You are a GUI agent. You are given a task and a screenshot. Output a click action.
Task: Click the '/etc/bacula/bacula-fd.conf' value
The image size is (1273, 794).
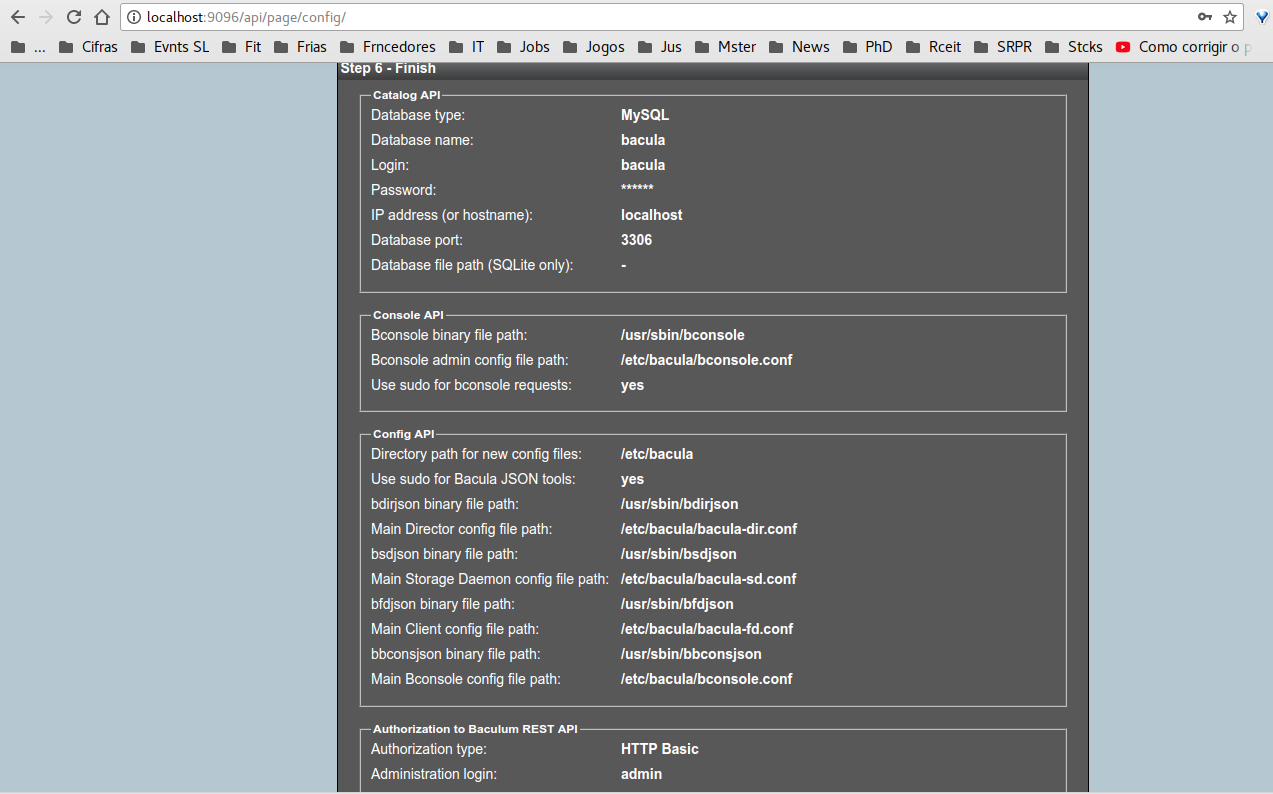pyautogui.click(x=707, y=629)
